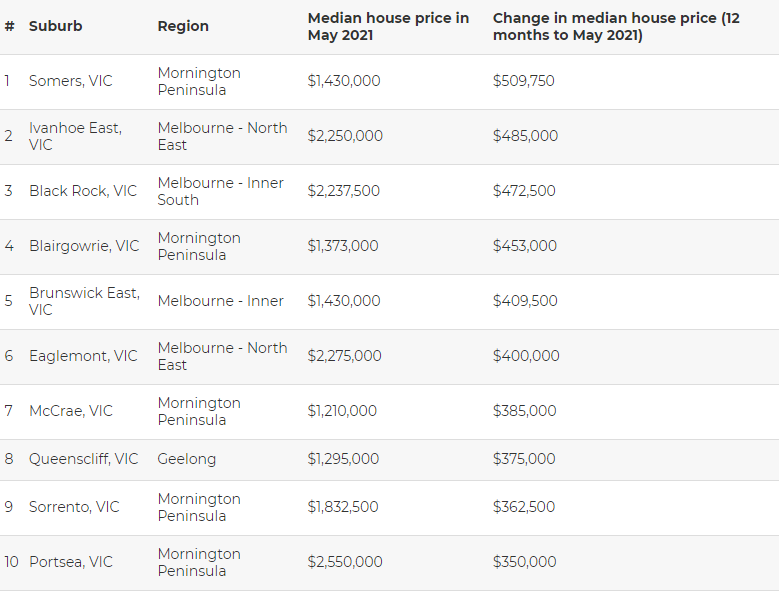
Task: Select the $2,275,000 Eaglemont median price
Action: (x=344, y=356)
